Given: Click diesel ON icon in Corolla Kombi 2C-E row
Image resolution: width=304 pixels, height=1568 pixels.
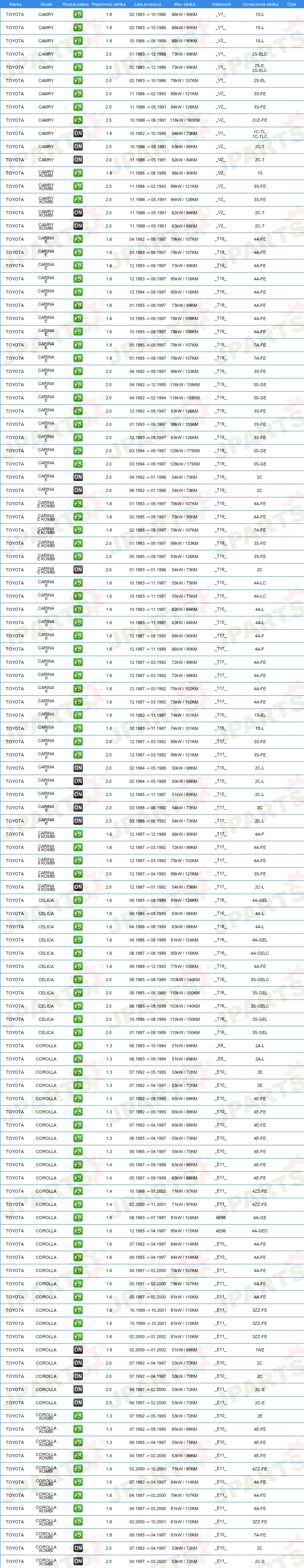Looking at the screenshot, I should coord(78,1561).
